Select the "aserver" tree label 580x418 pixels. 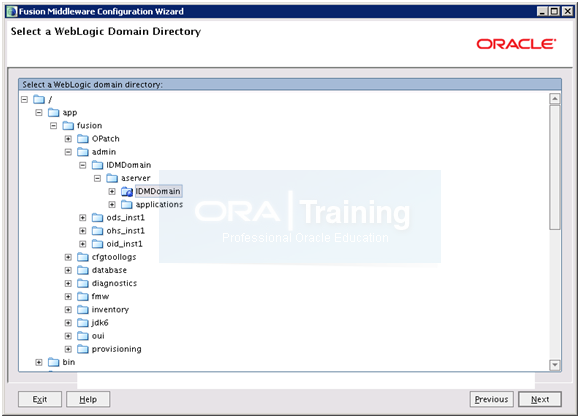tap(136, 178)
